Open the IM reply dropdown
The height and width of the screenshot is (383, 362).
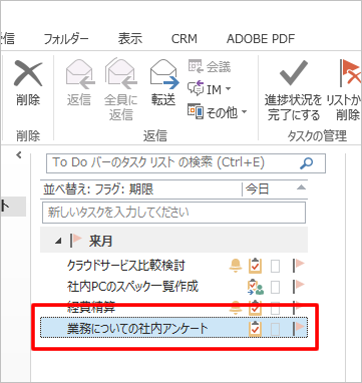coord(209,89)
